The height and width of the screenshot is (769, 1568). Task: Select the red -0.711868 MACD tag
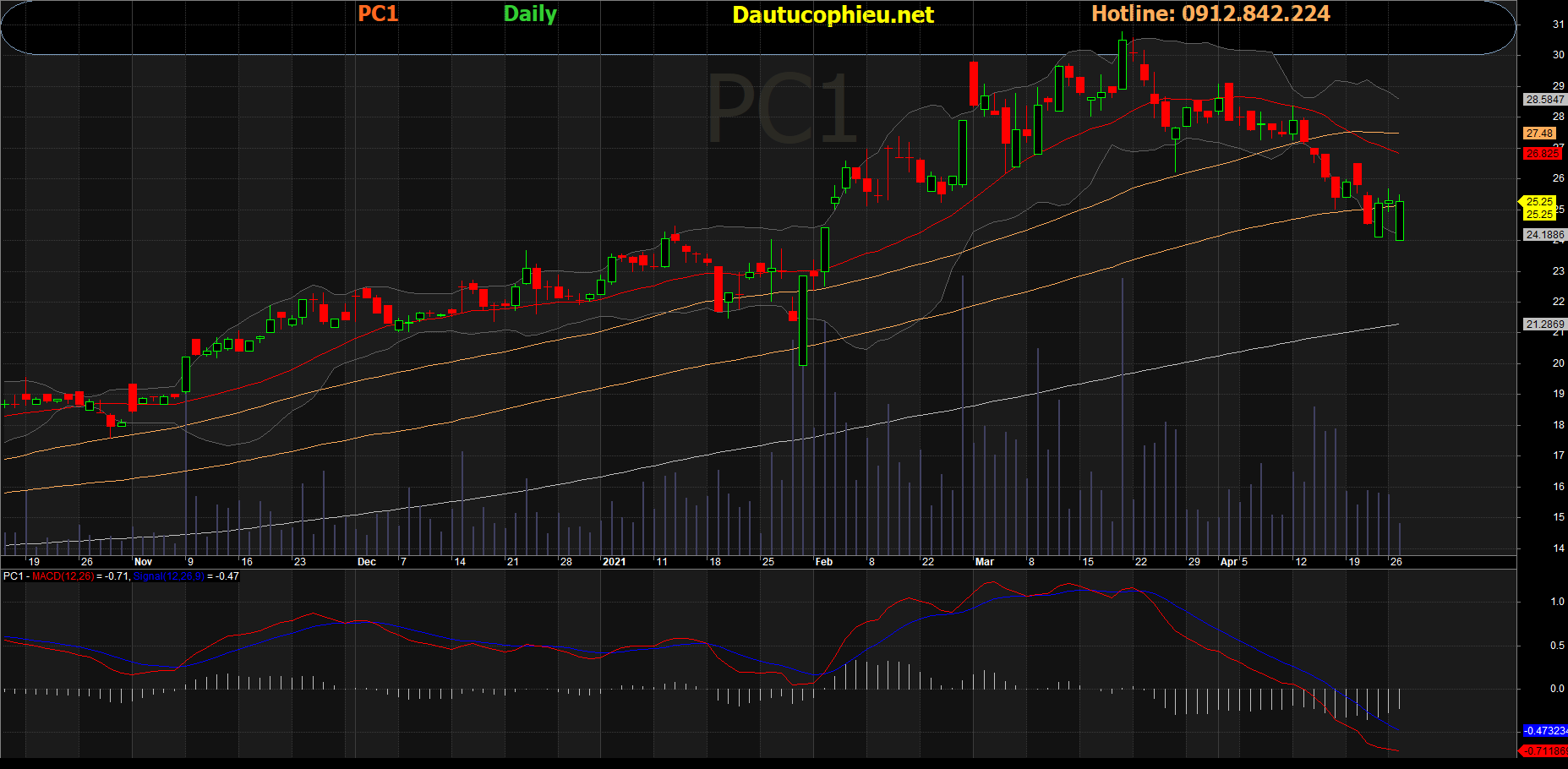[1545, 751]
